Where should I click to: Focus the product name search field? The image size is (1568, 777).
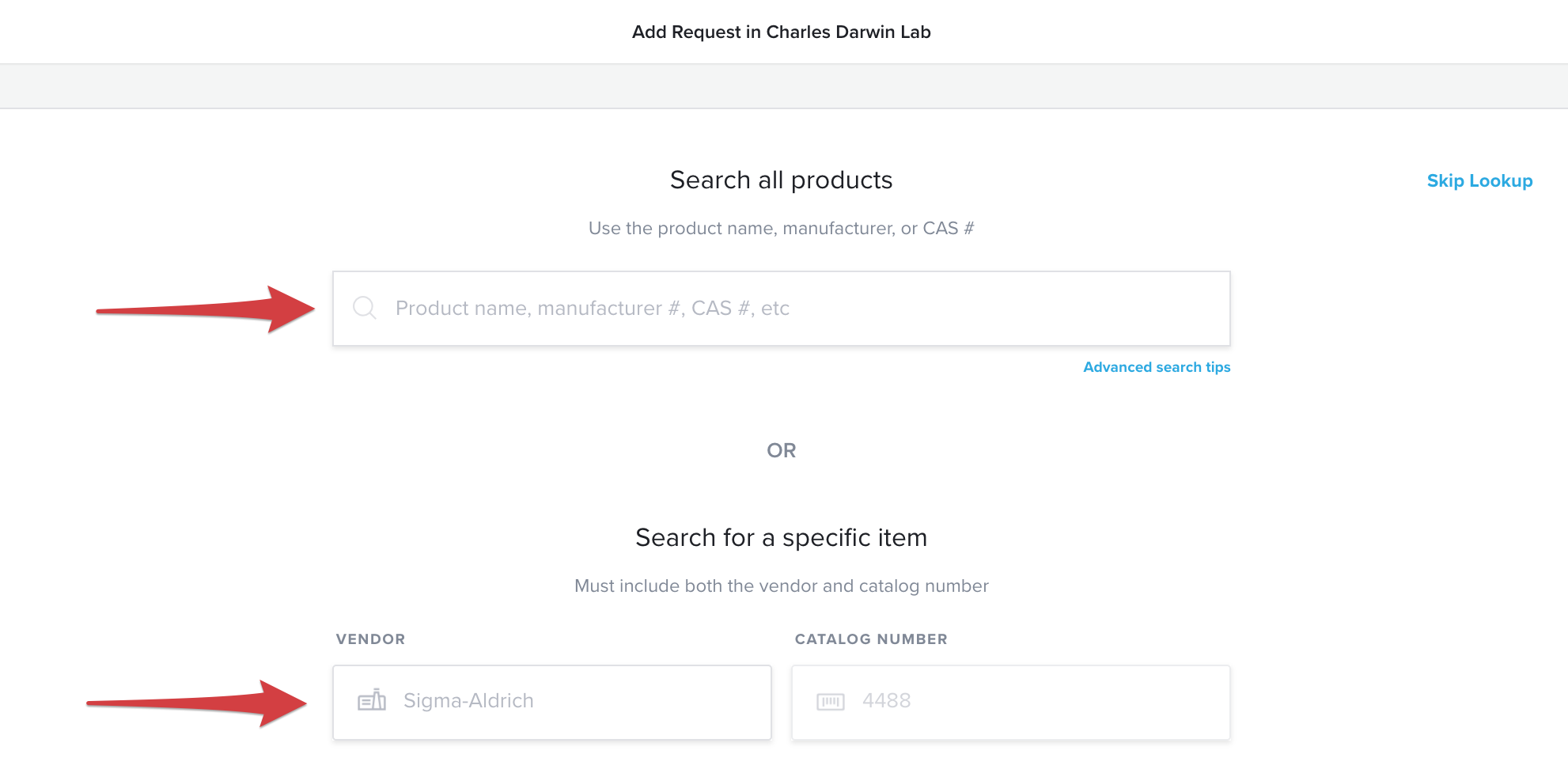point(782,309)
